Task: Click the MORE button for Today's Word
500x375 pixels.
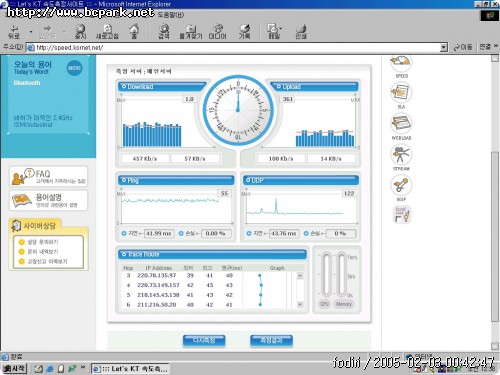Action: [x=74, y=68]
